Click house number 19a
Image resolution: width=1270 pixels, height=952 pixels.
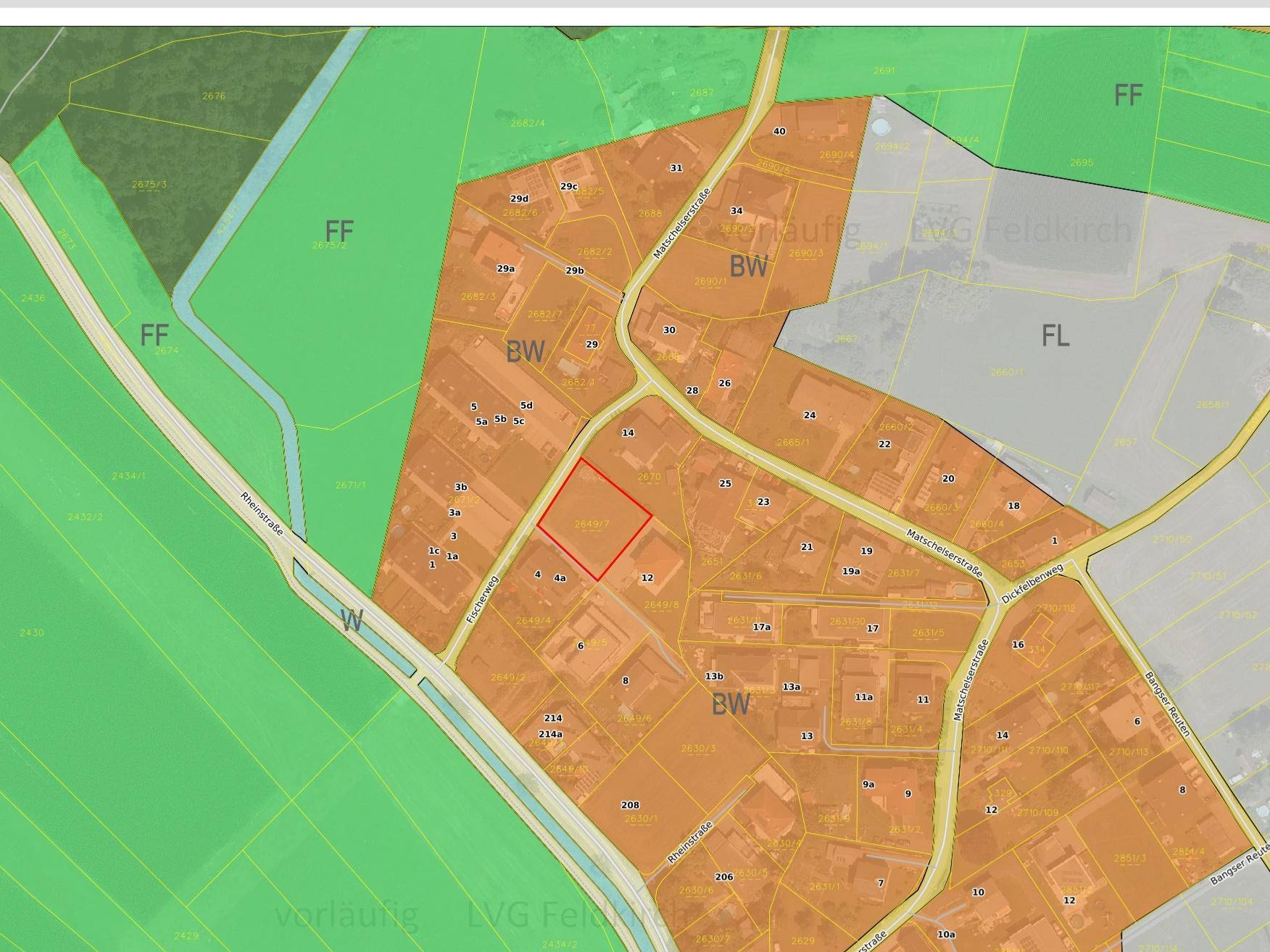click(851, 572)
